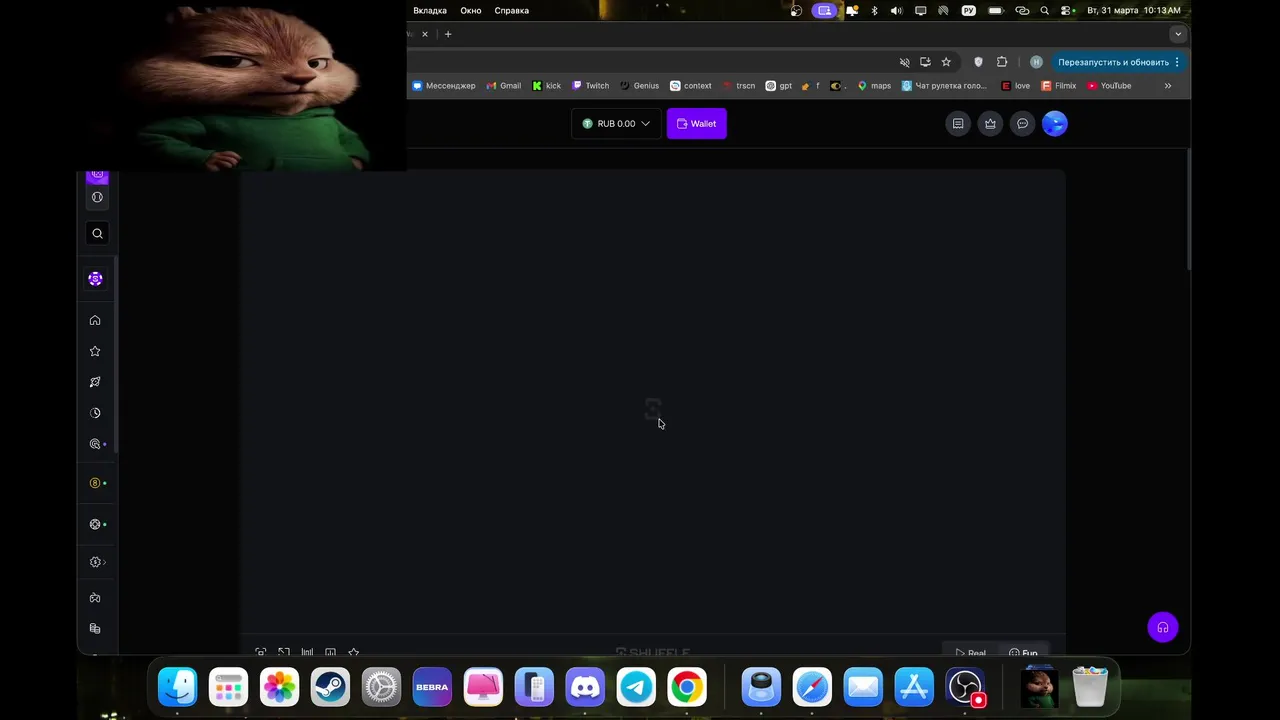This screenshot has height=720, width=1280.
Task: Open favorites star icon in sidebar
Action: 95,351
